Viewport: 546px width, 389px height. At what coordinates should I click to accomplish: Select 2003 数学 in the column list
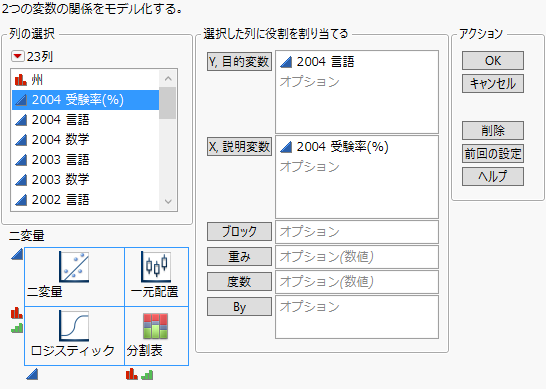pyautogui.click(x=85, y=180)
